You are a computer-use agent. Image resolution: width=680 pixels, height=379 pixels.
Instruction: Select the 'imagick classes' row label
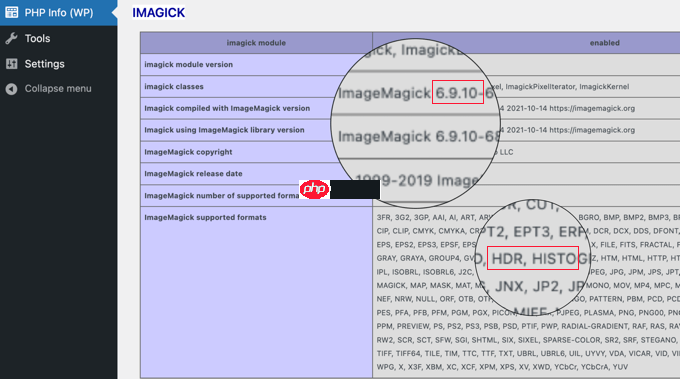(174, 87)
